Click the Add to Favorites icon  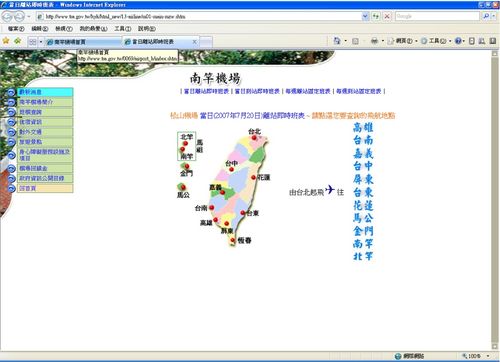click(x=17, y=41)
